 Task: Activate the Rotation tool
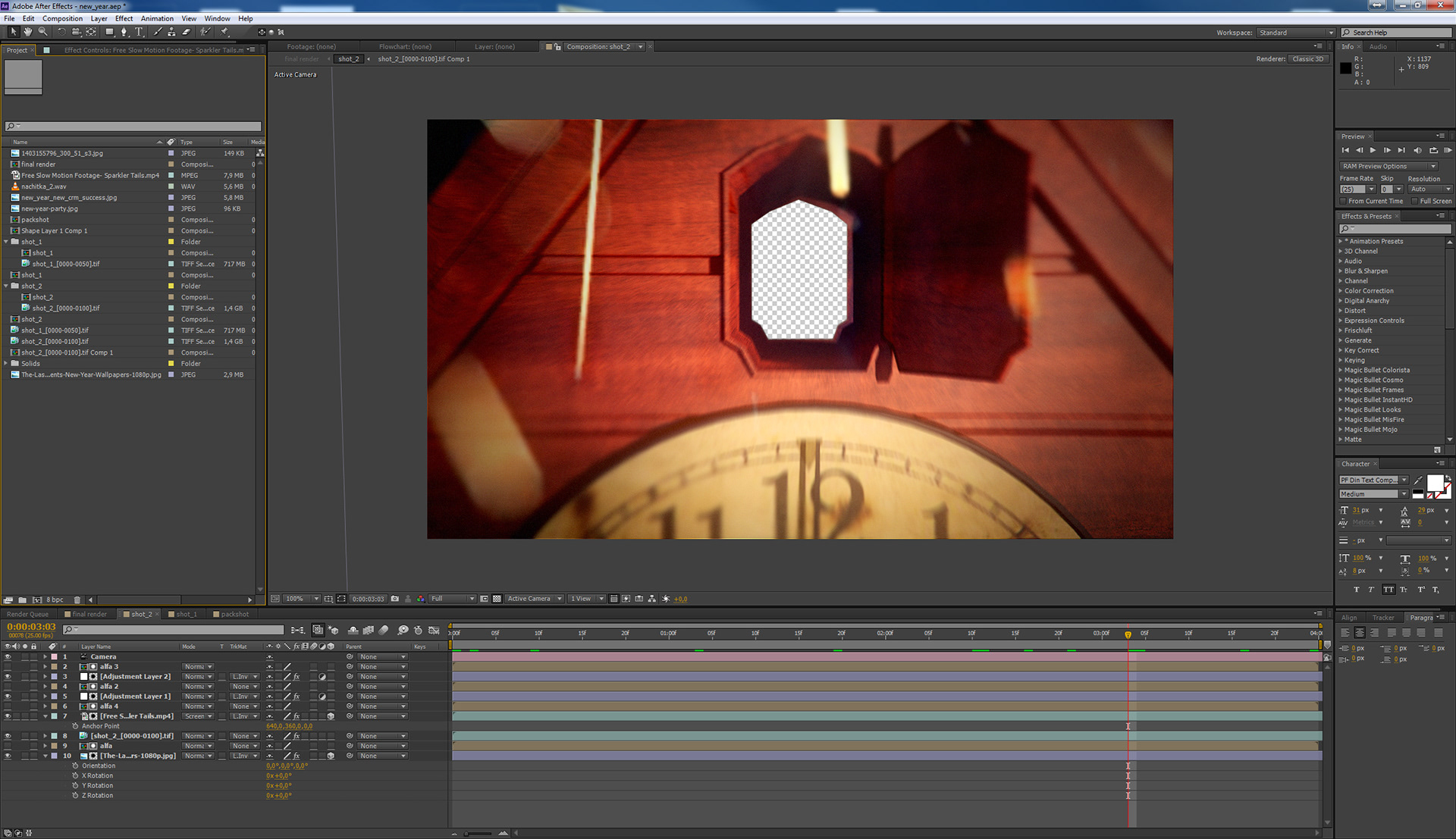pyautogui.click(x=61, y=32)
